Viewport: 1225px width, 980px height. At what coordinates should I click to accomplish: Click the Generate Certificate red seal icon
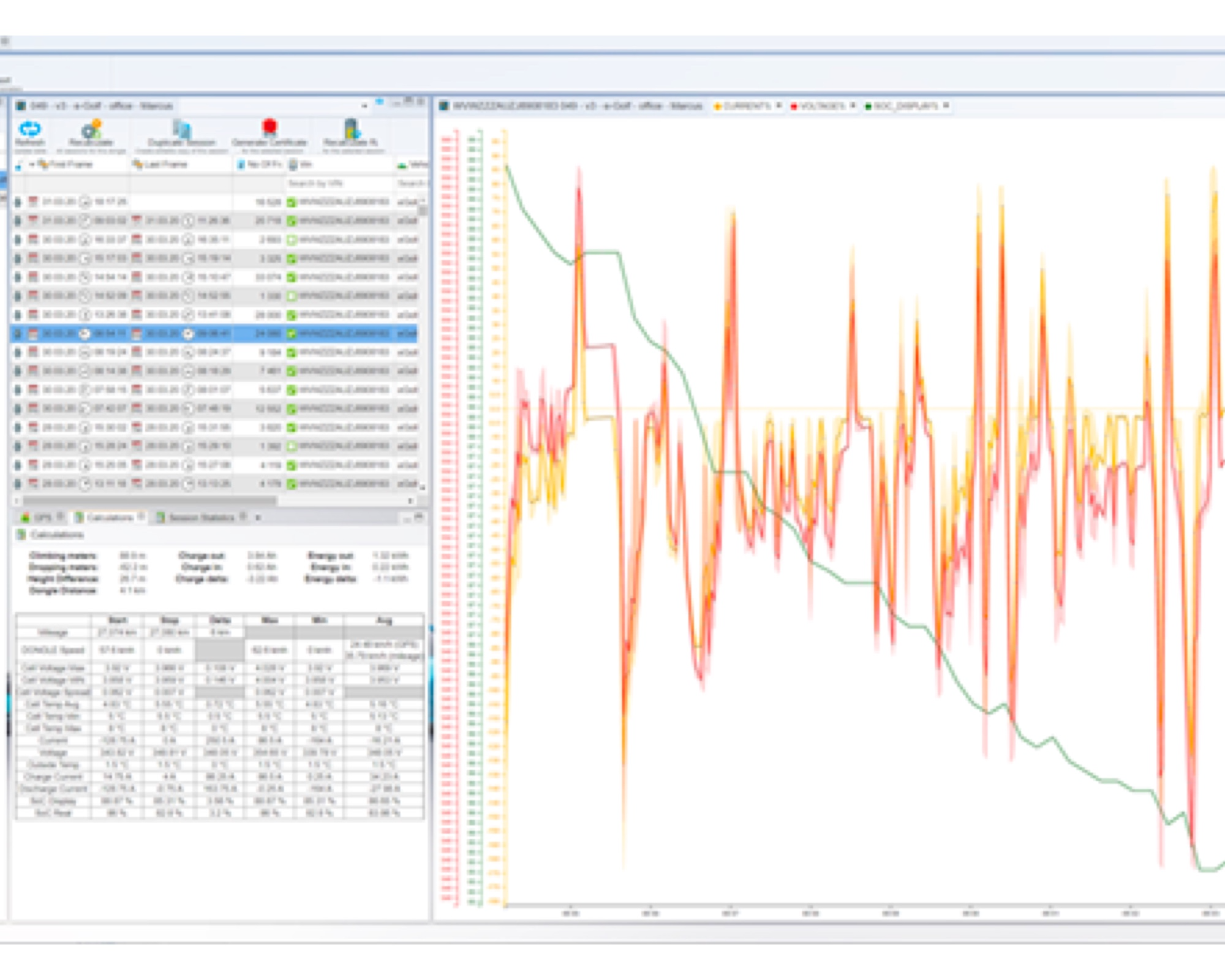click(x=269, y=127)
